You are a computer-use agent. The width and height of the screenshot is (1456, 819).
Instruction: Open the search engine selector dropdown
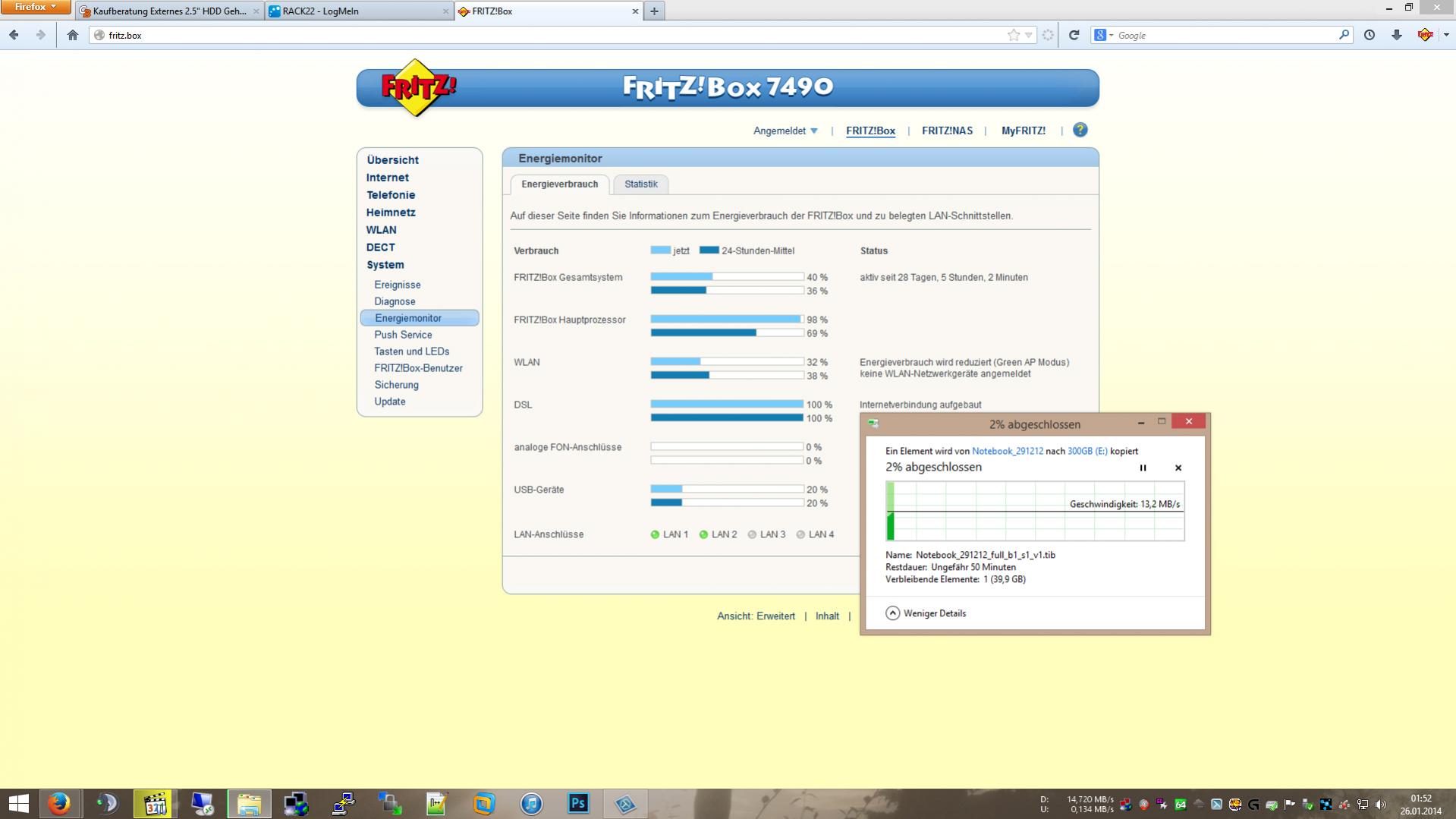pos(1104,35)
